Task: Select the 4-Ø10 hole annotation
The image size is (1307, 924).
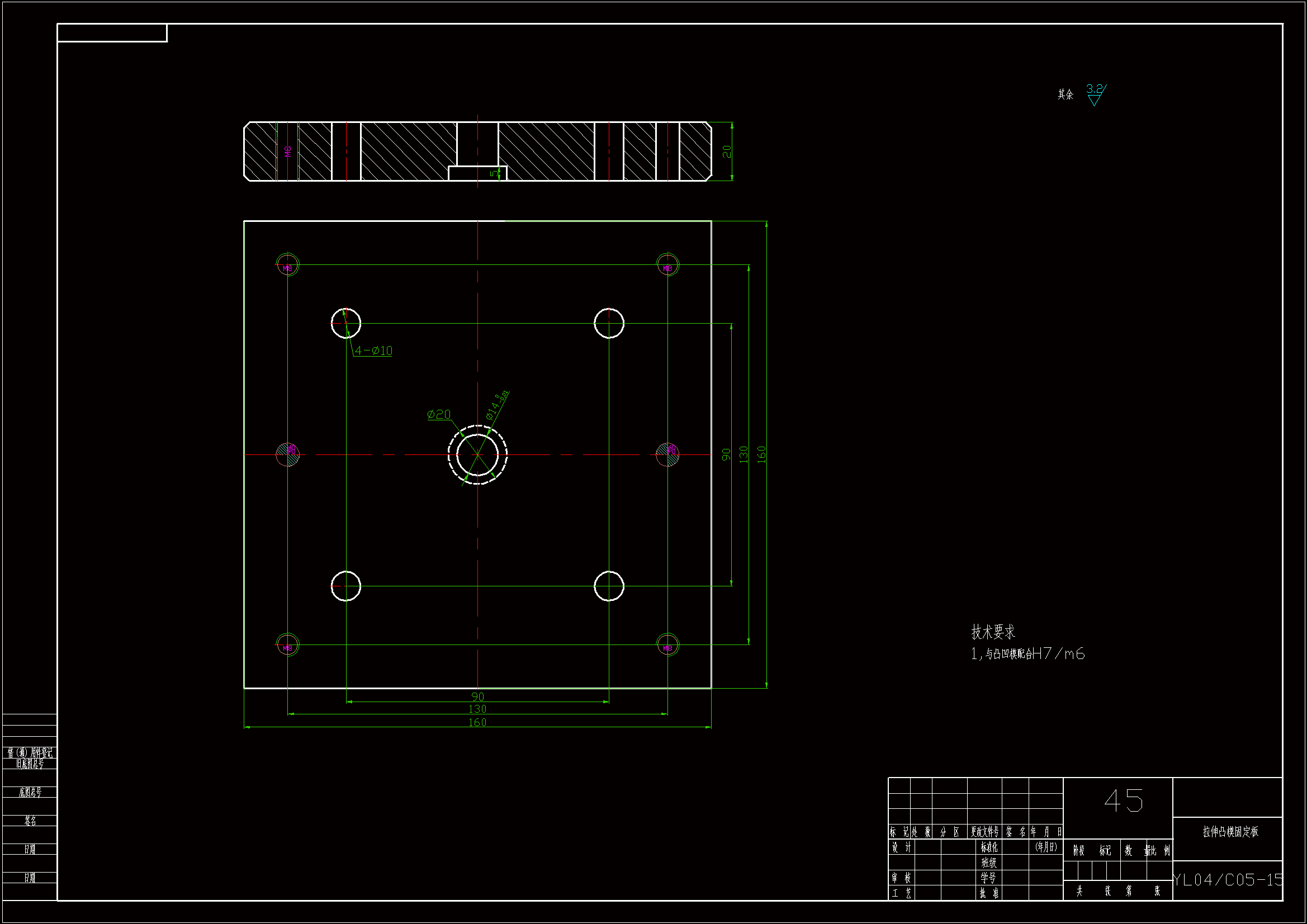Action: [373, 350]
